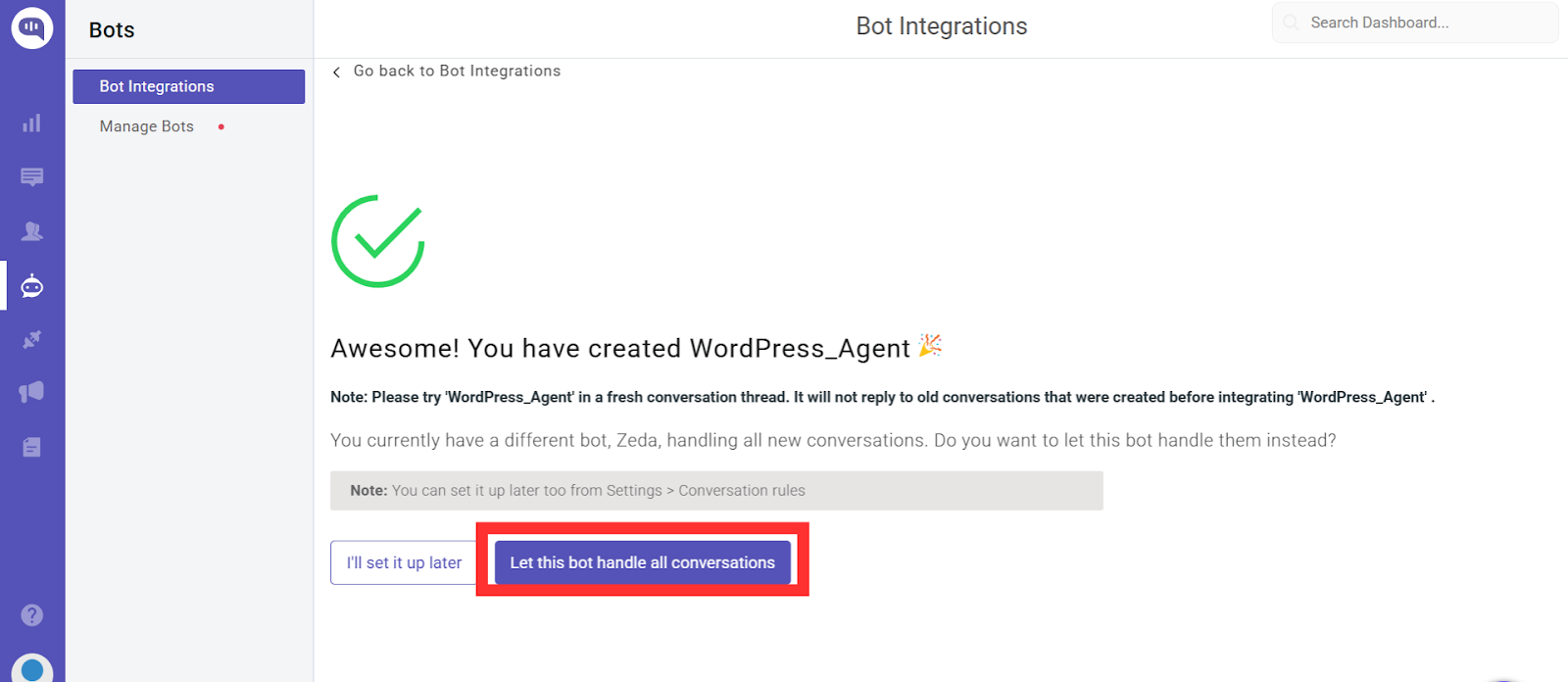
Task: Click the search magnifier icon
Action: click(x=1291, y=23)
